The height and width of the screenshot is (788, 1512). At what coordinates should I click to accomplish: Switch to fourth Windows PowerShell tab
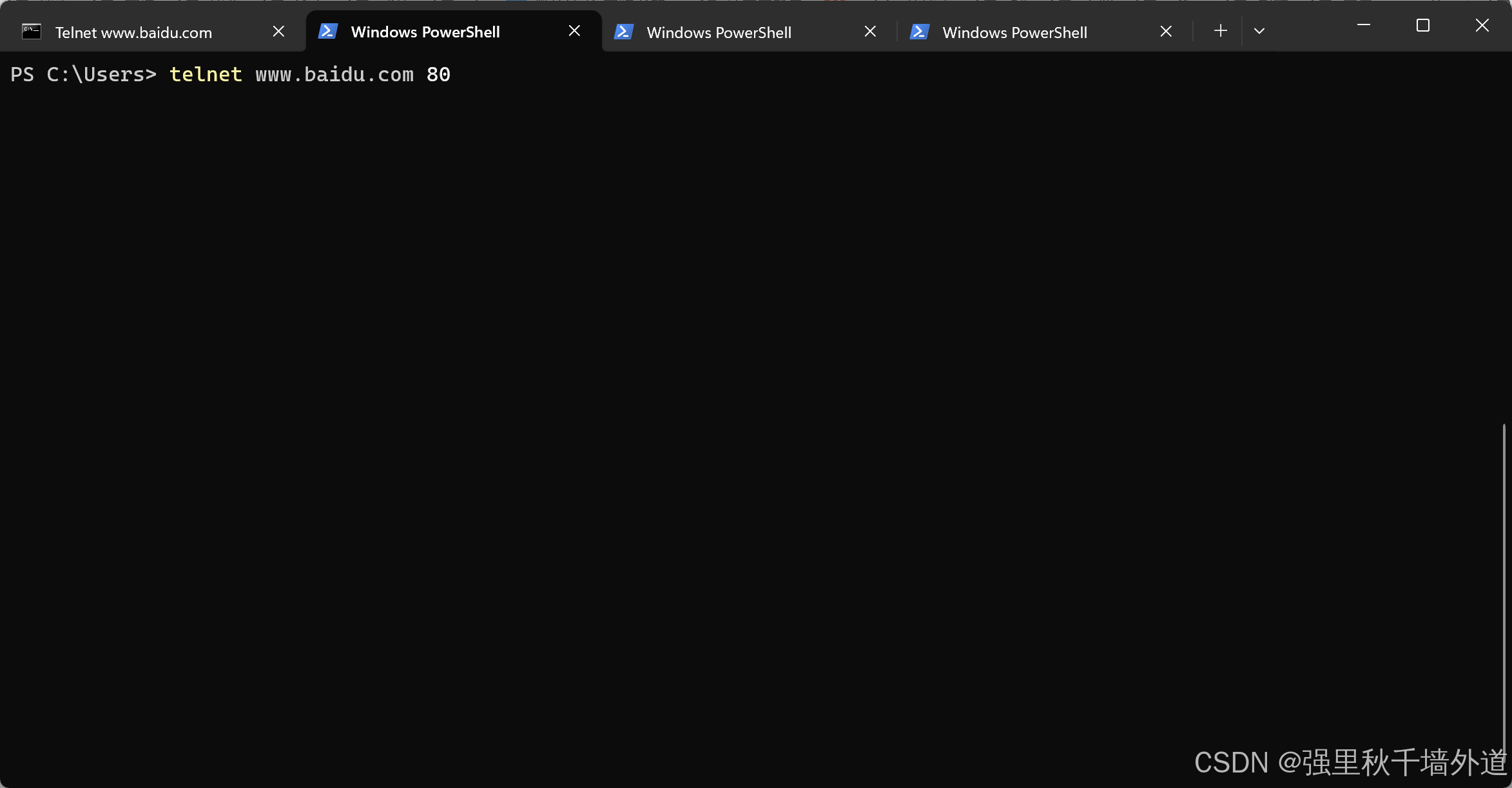(1014, 32)
